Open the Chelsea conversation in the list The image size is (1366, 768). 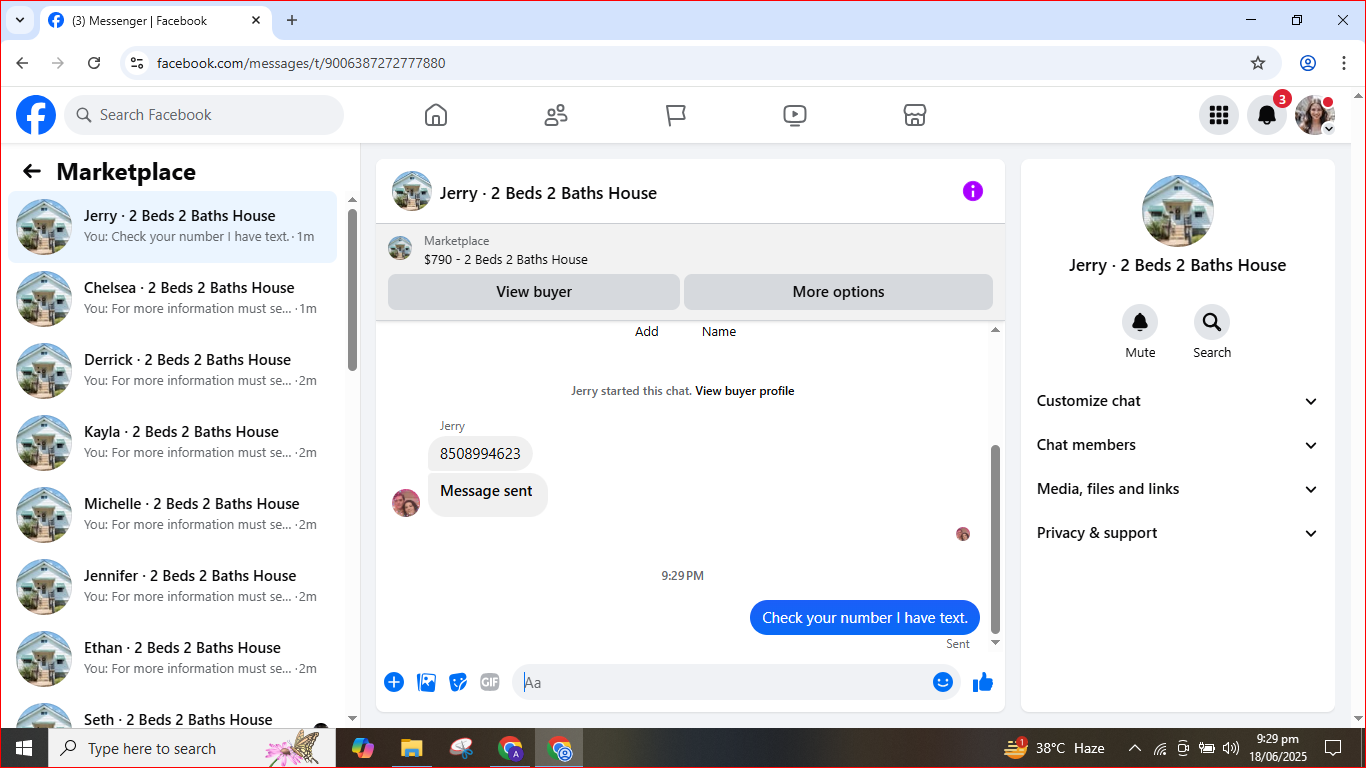coord(173,299)
